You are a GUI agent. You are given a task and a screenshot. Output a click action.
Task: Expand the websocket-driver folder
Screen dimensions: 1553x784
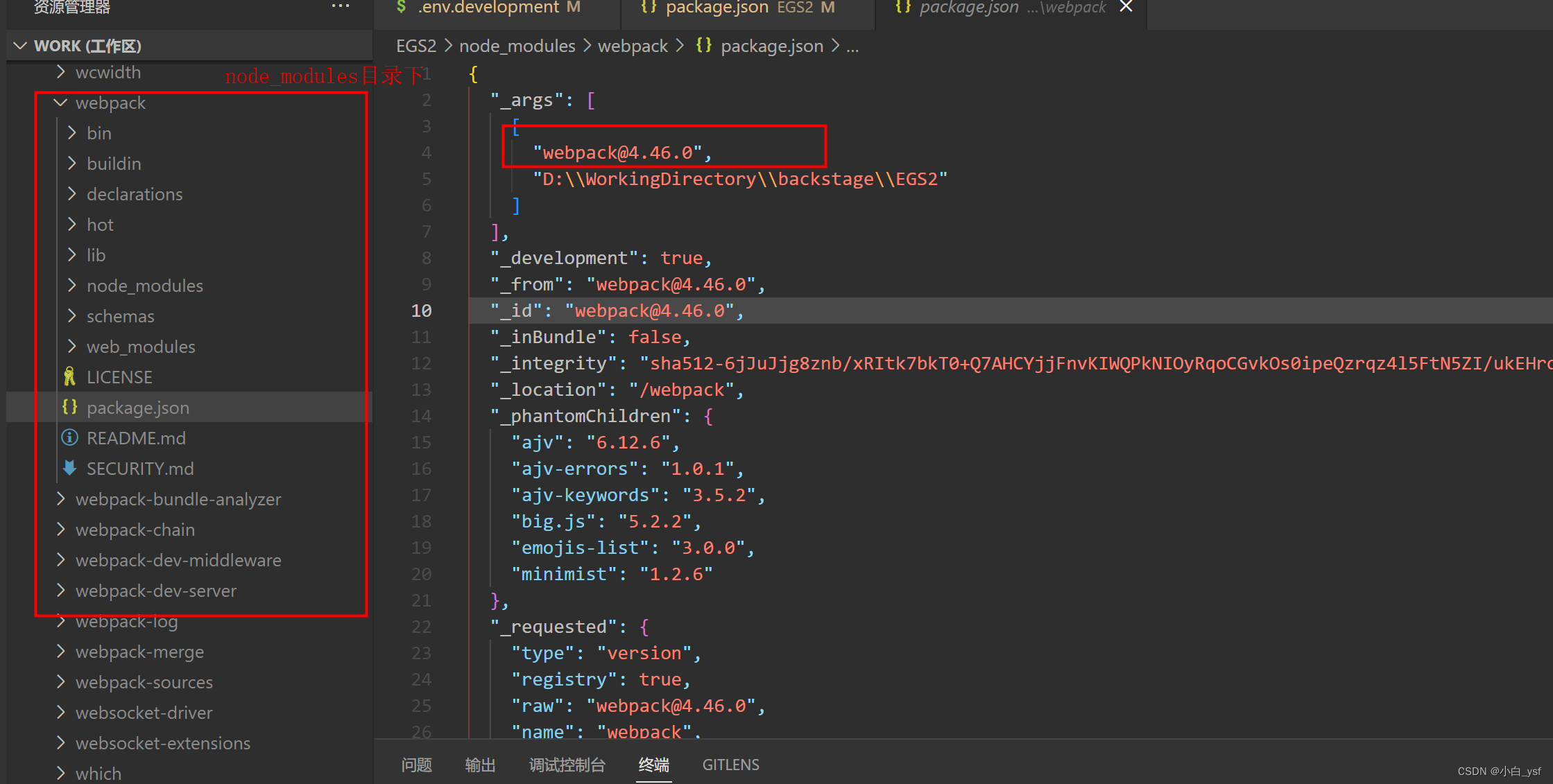pos(61,712)
